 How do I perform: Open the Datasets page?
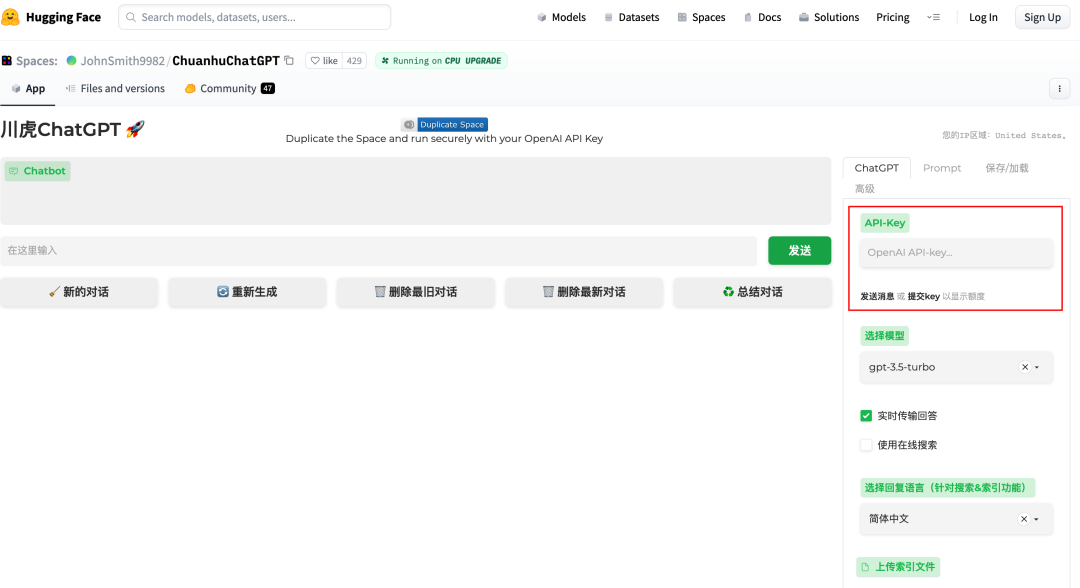(632, 17)
